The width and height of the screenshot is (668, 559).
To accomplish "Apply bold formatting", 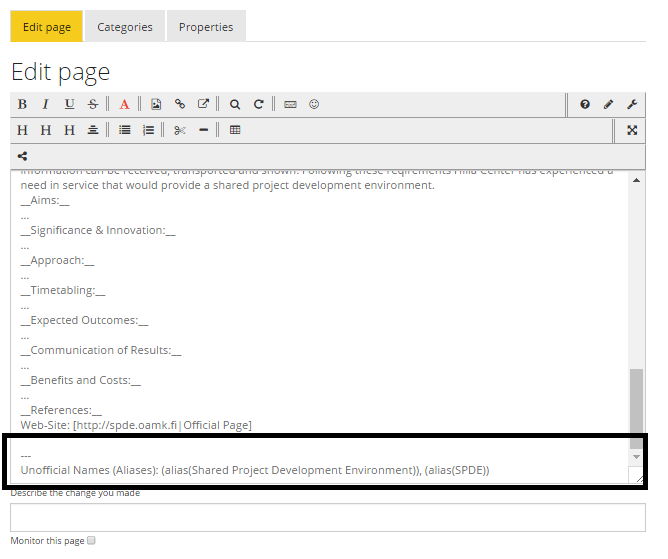I will click(x=22, y=104).
